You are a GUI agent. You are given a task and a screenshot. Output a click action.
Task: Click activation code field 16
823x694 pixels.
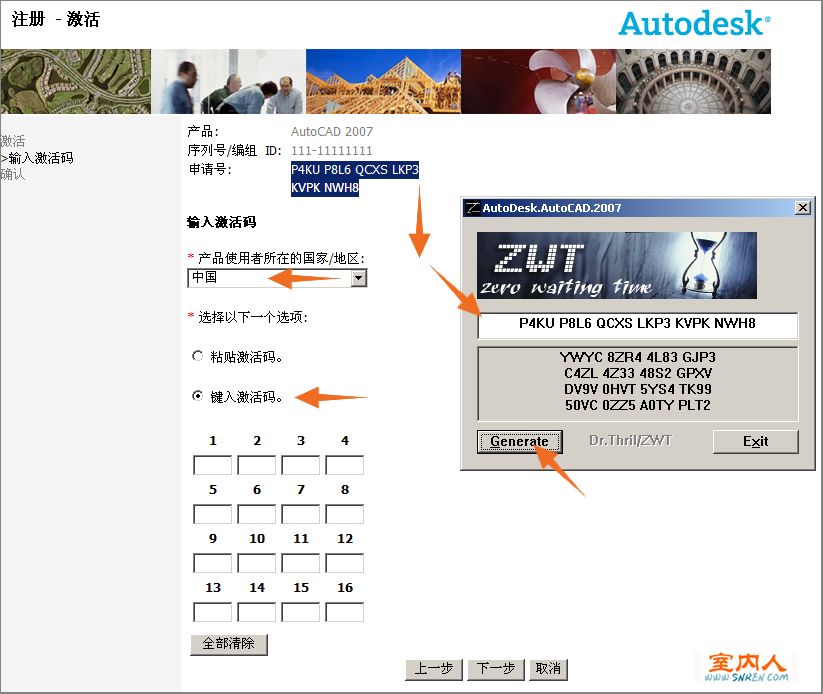[345, 612]
